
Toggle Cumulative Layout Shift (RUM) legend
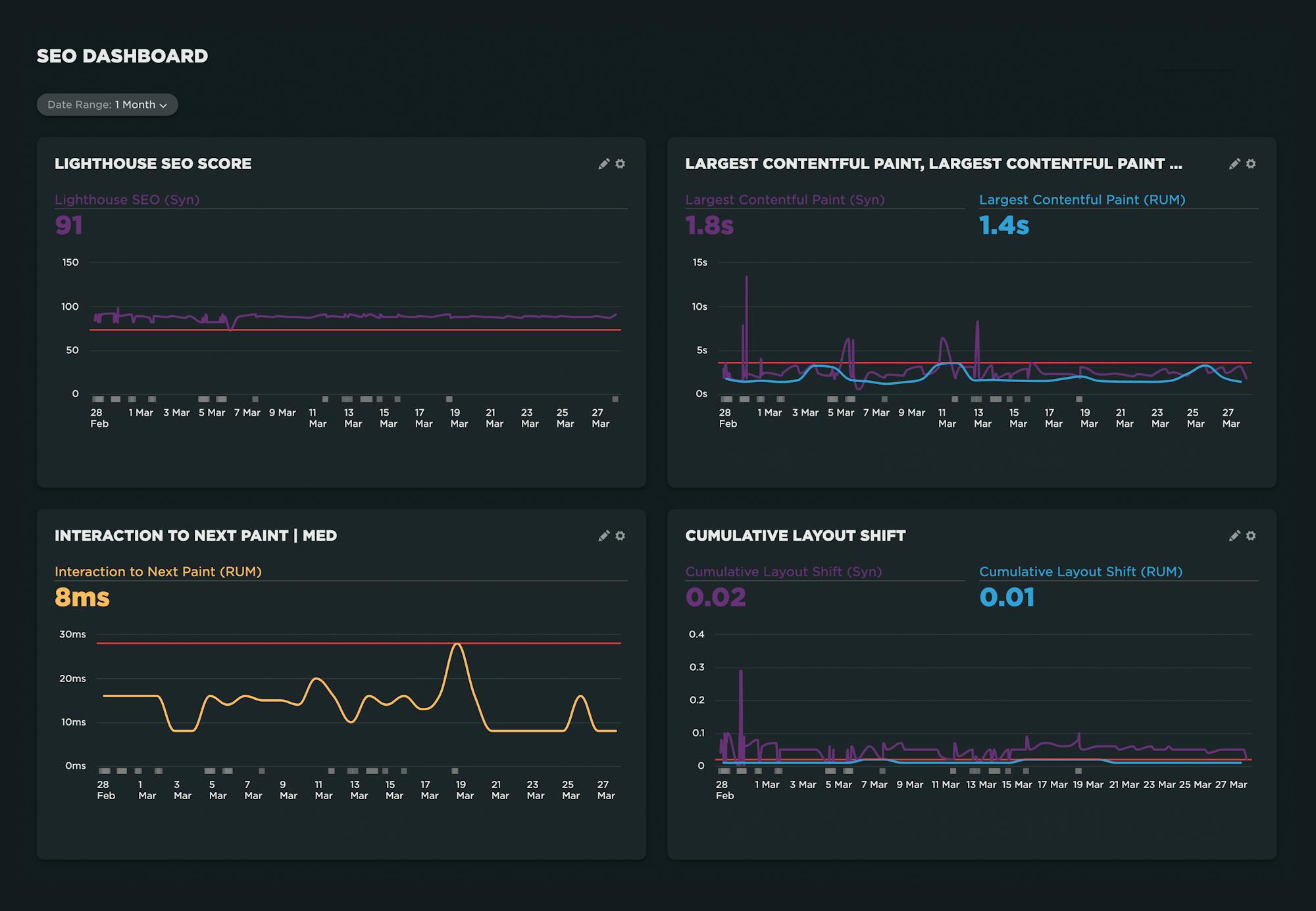click(x=1080, y=572)
